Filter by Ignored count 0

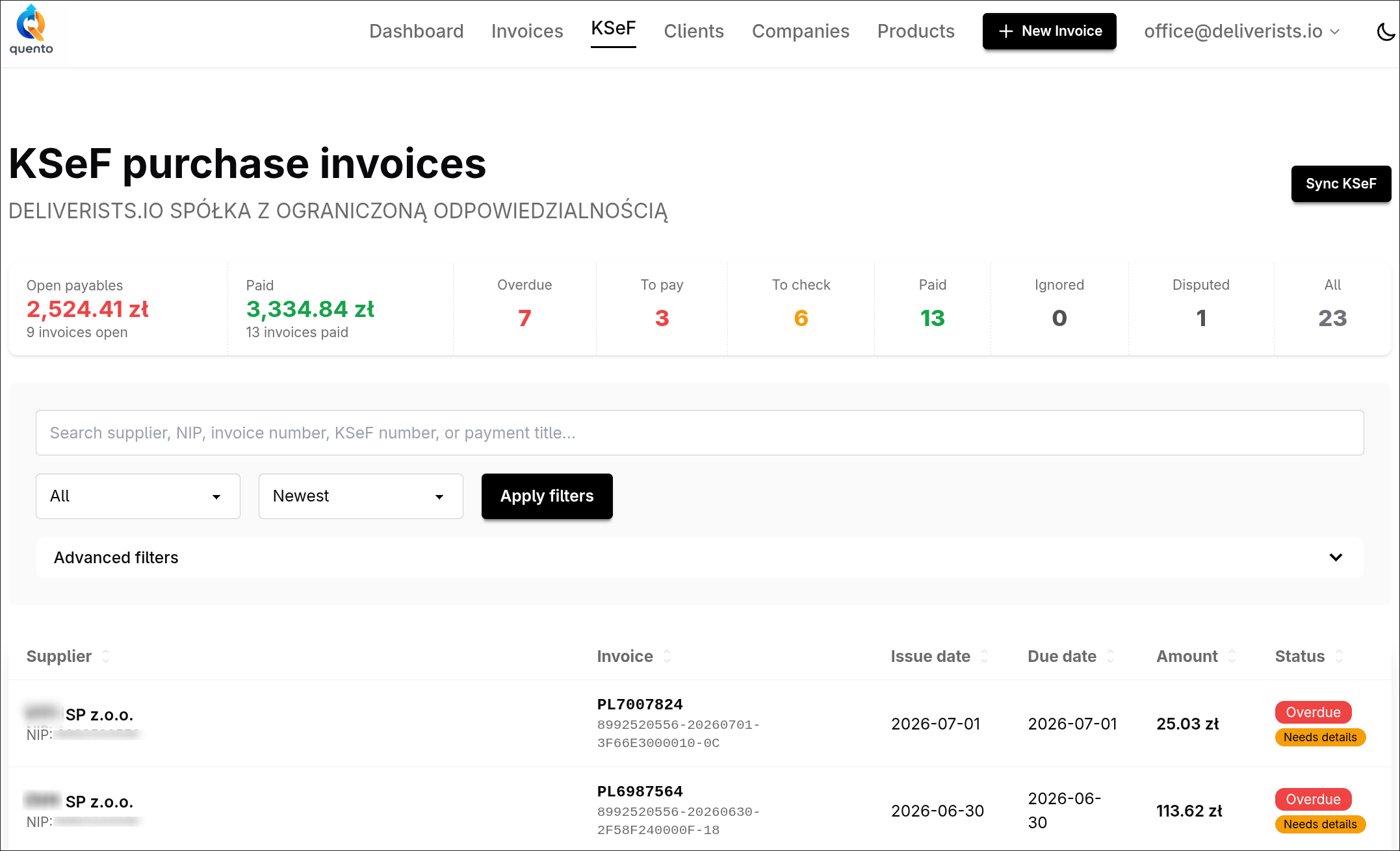(1059, 309)
